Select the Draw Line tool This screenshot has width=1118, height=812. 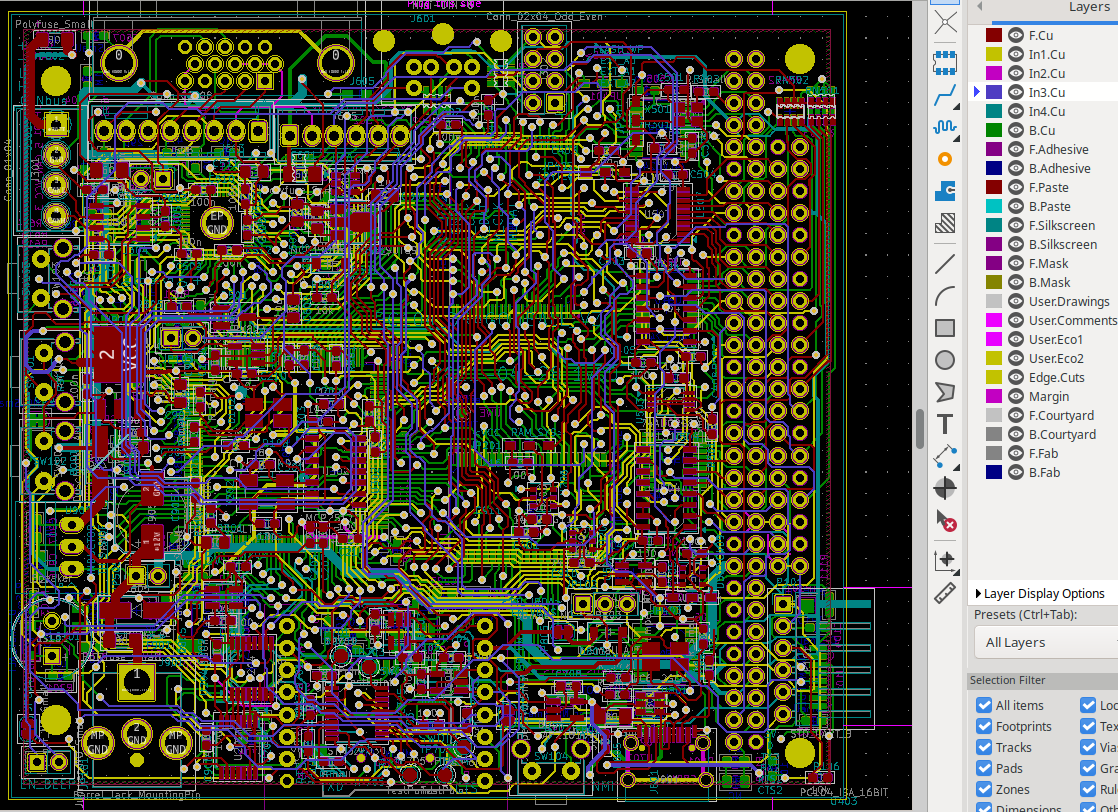tap(945, 264)
